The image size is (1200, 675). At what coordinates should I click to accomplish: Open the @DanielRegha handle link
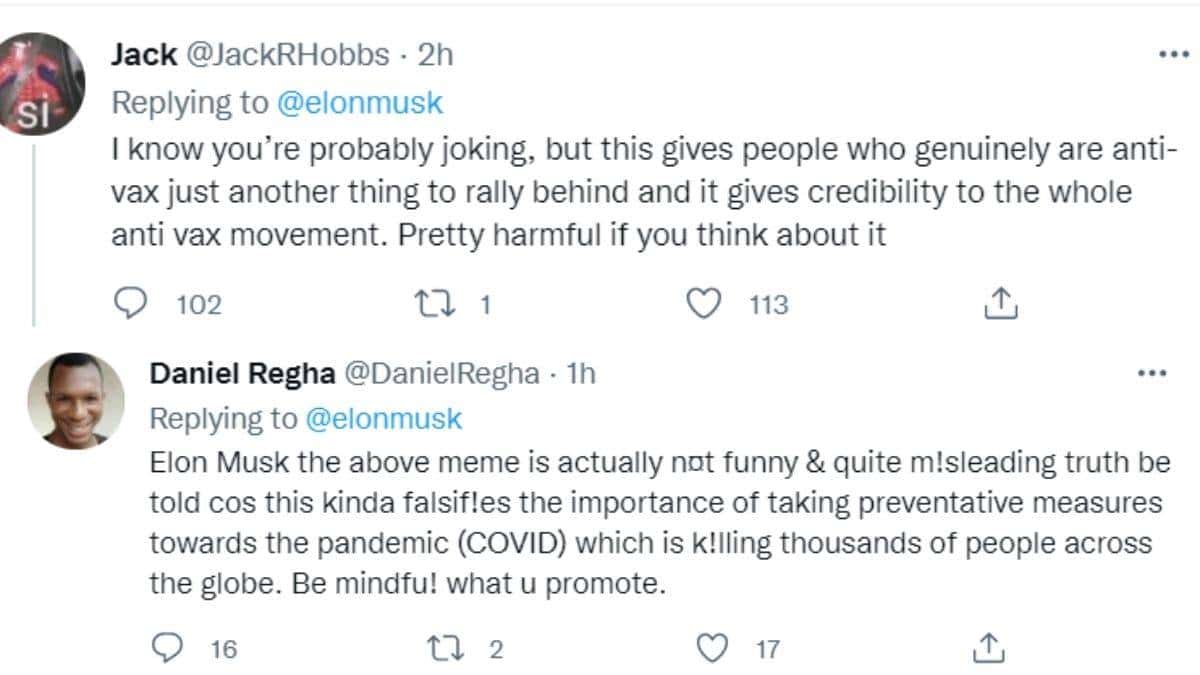445,373
